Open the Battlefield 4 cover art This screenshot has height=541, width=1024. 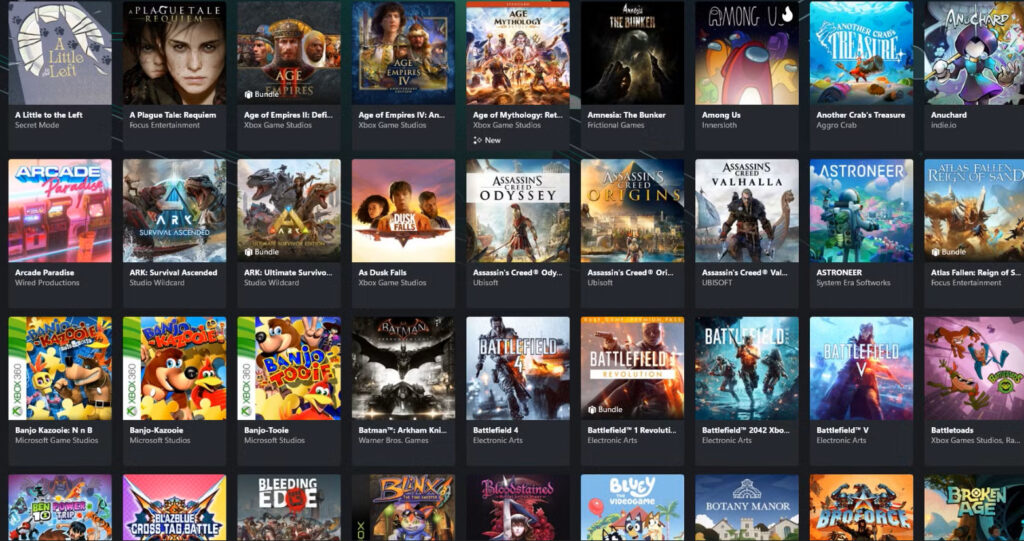[518, 368]
